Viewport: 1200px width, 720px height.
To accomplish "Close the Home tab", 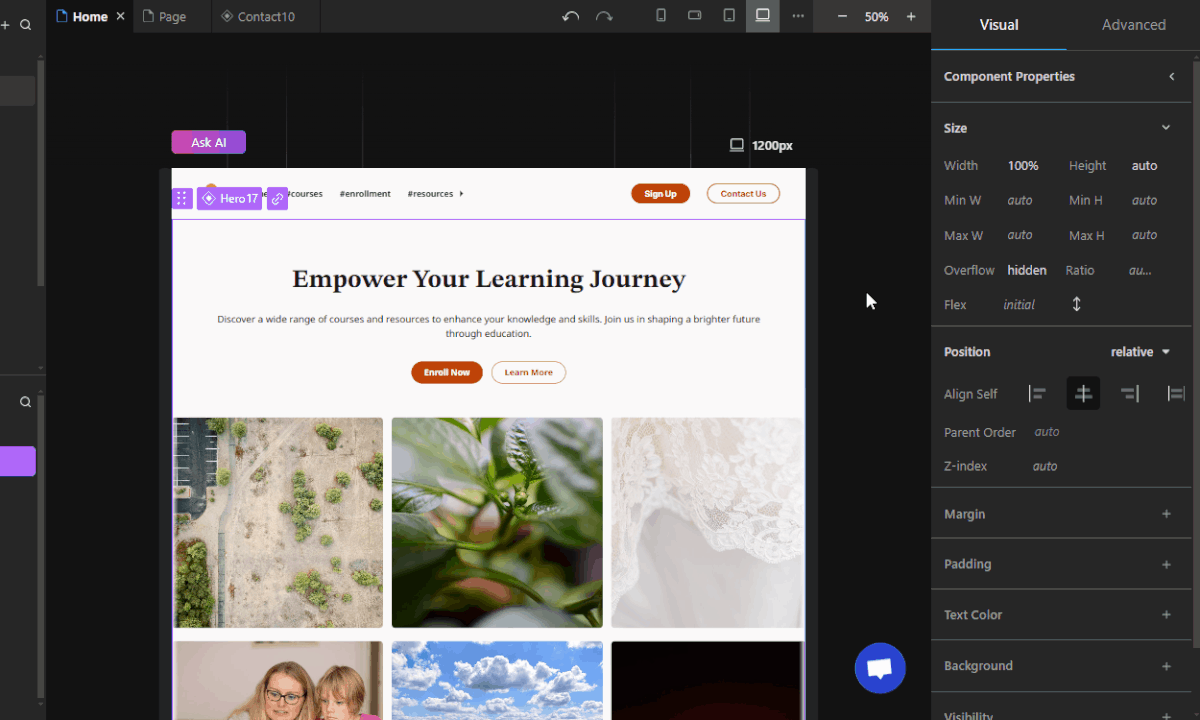I will coord(121,17).
